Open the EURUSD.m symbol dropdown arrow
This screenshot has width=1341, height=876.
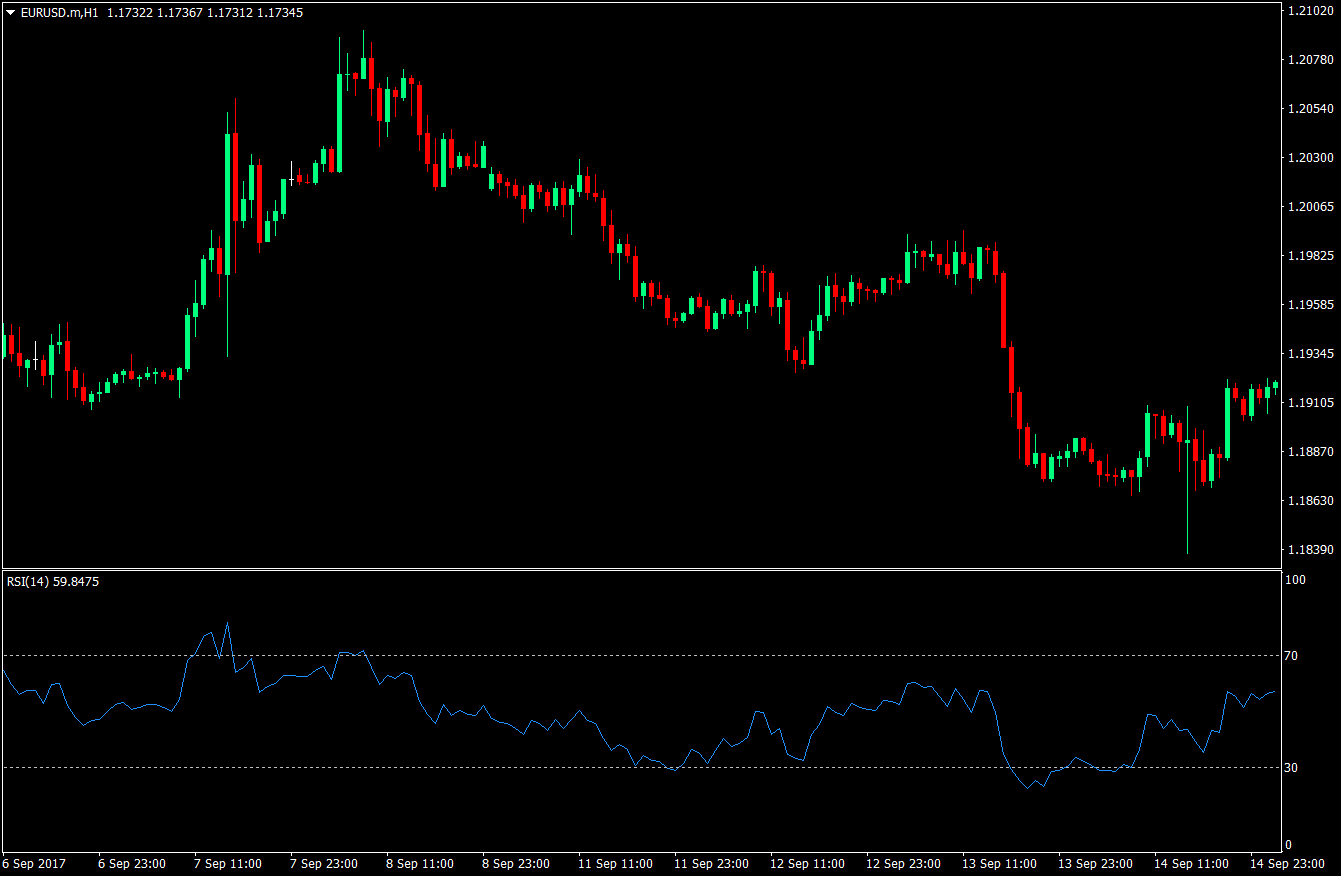[x=8, y=14]
